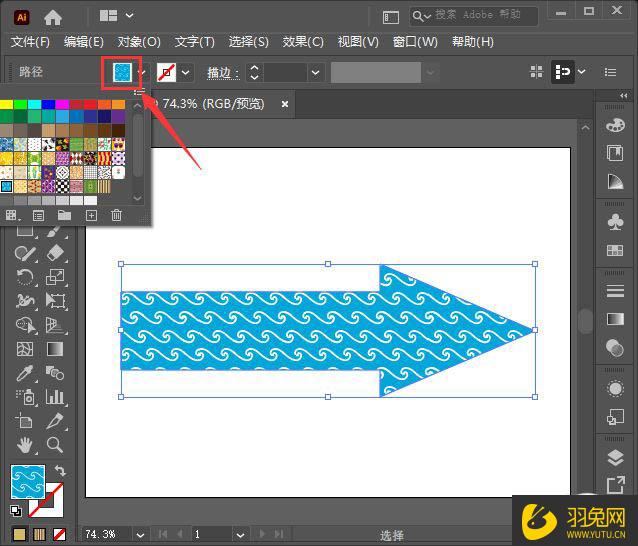
Task: Click the Adobe help search field
Action: click(x=474, y=16)
